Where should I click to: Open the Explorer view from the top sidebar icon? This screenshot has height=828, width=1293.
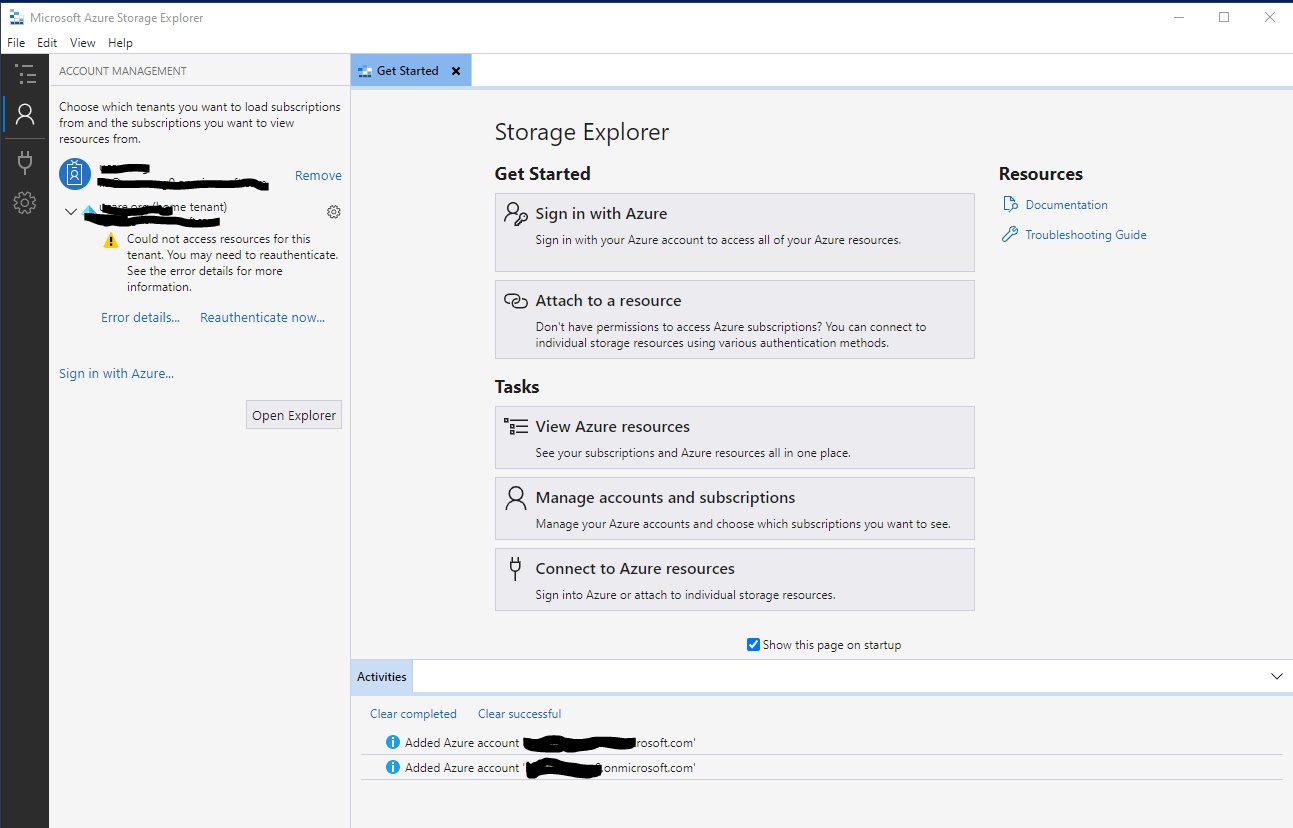tap(24, 74)
